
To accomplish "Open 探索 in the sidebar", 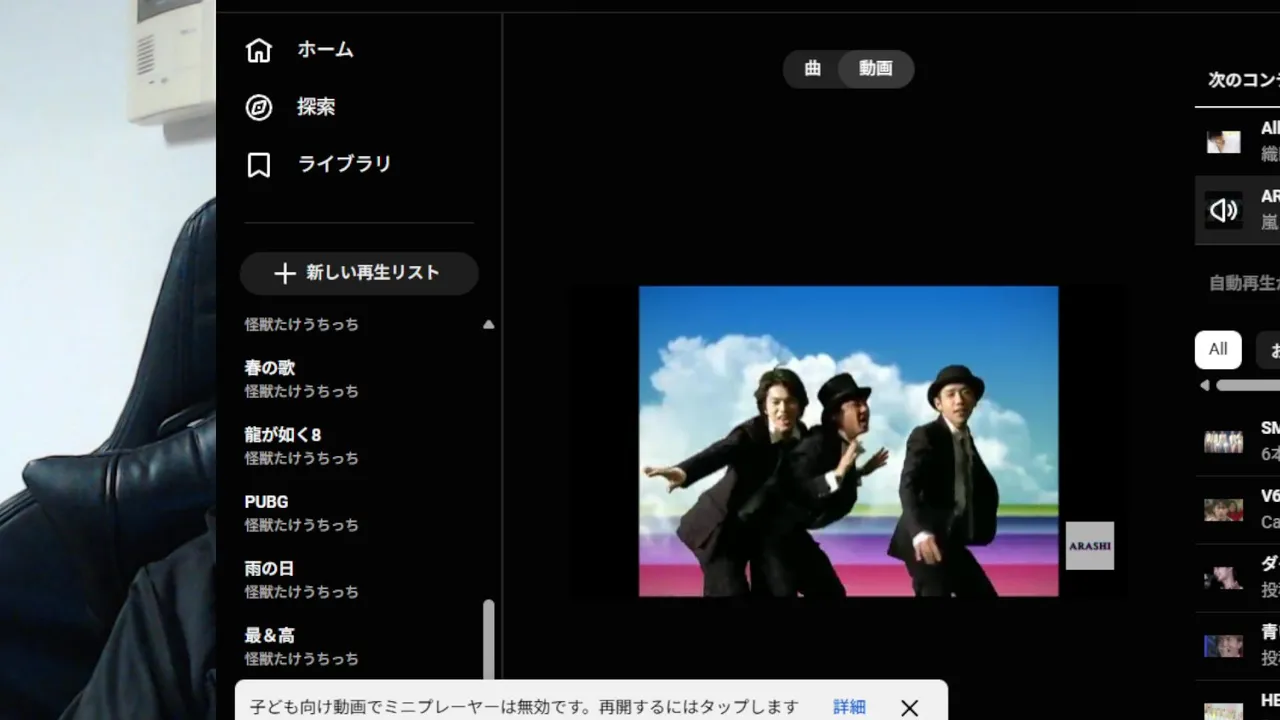I will point(316,106).
